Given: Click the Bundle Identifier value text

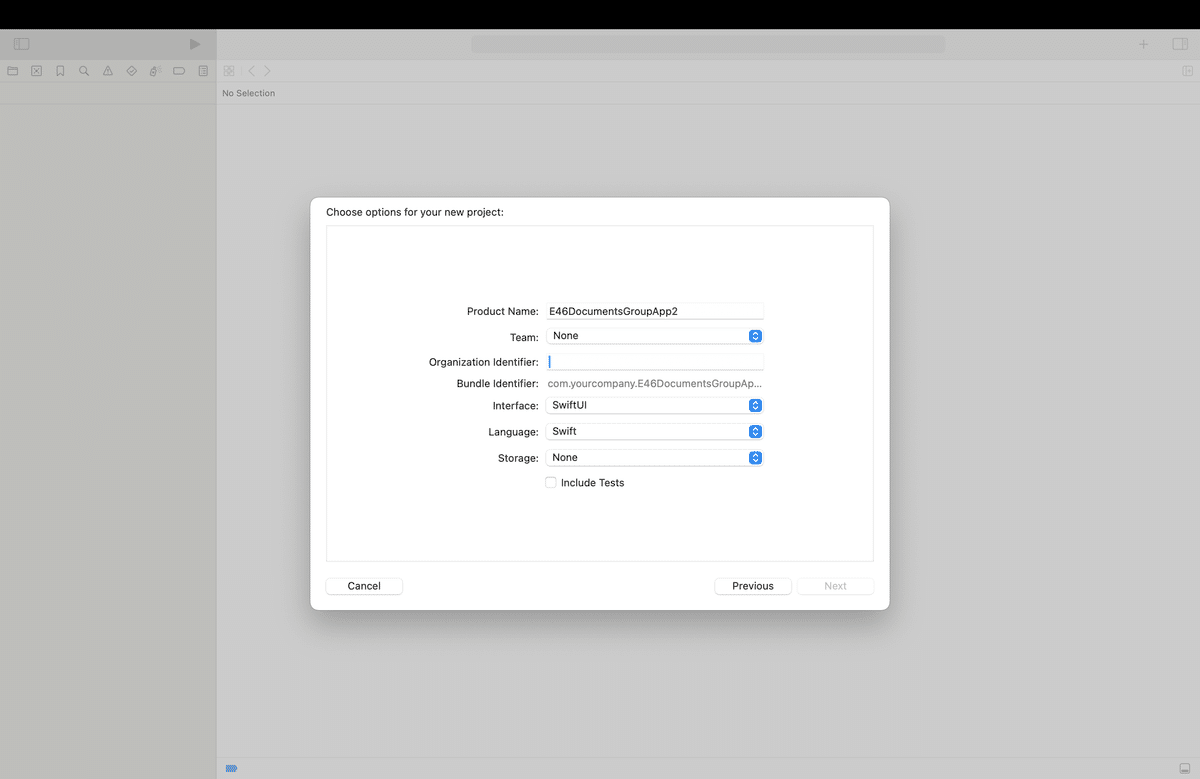Looking at the screenshot, I should coord(655,383).
